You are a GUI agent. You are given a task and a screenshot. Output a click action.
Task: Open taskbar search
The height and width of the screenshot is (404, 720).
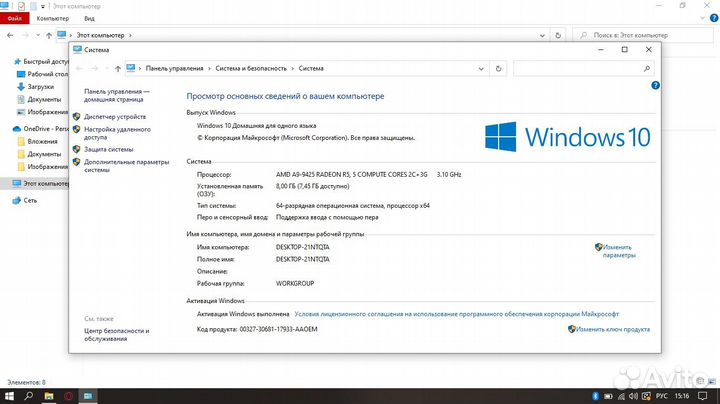tap(28, 396)
